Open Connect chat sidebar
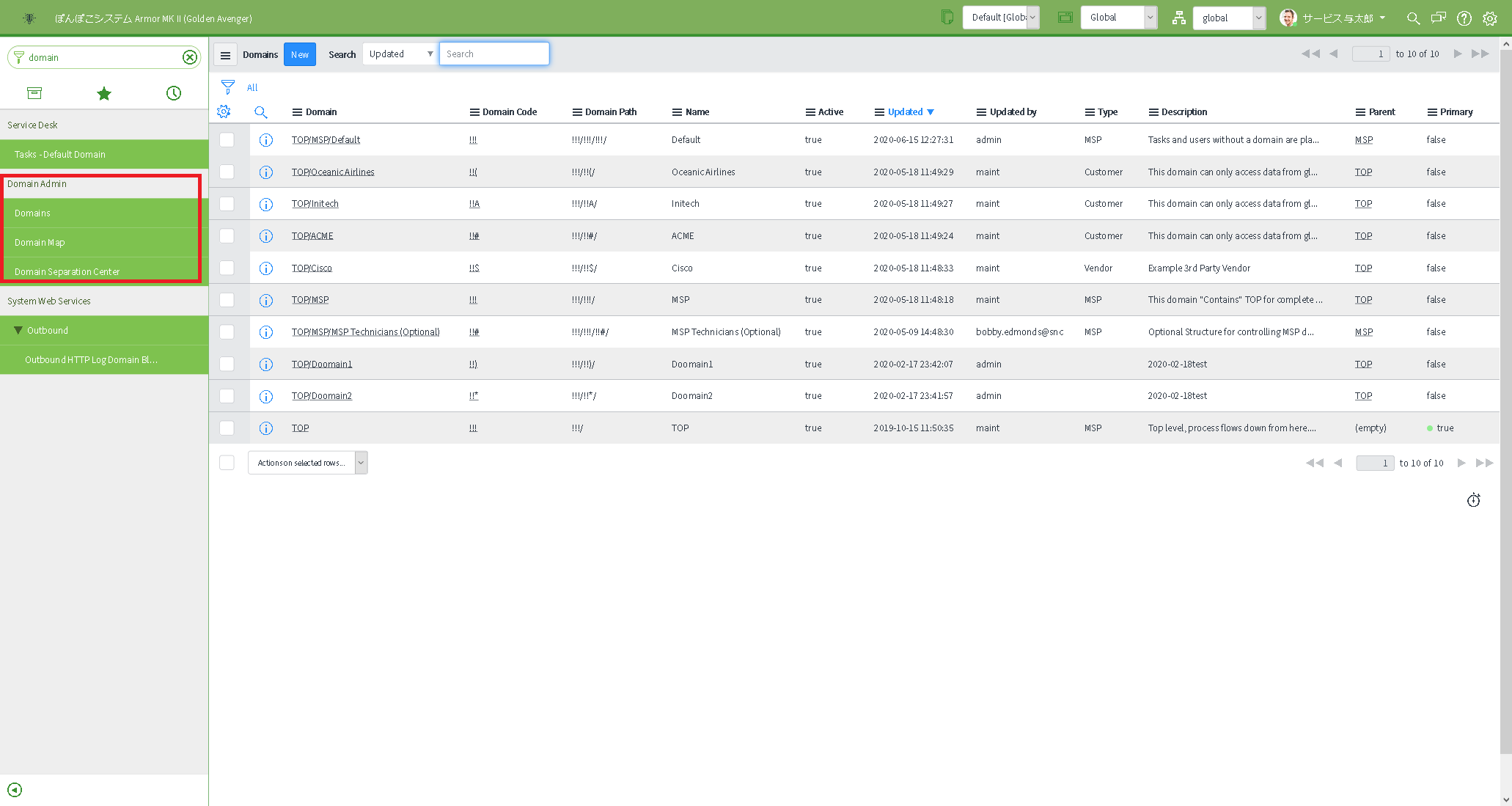This screenshot has width=1512, height=806. tap(1438, 18)
